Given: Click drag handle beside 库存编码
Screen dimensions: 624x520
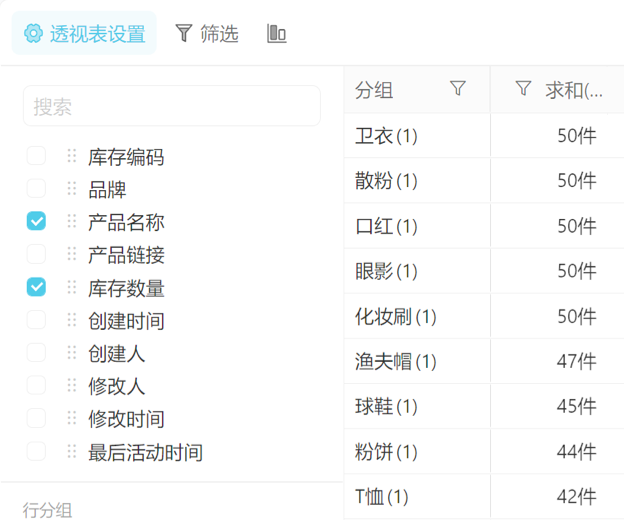Looking at the screenshot, I should tap(71, 156).
